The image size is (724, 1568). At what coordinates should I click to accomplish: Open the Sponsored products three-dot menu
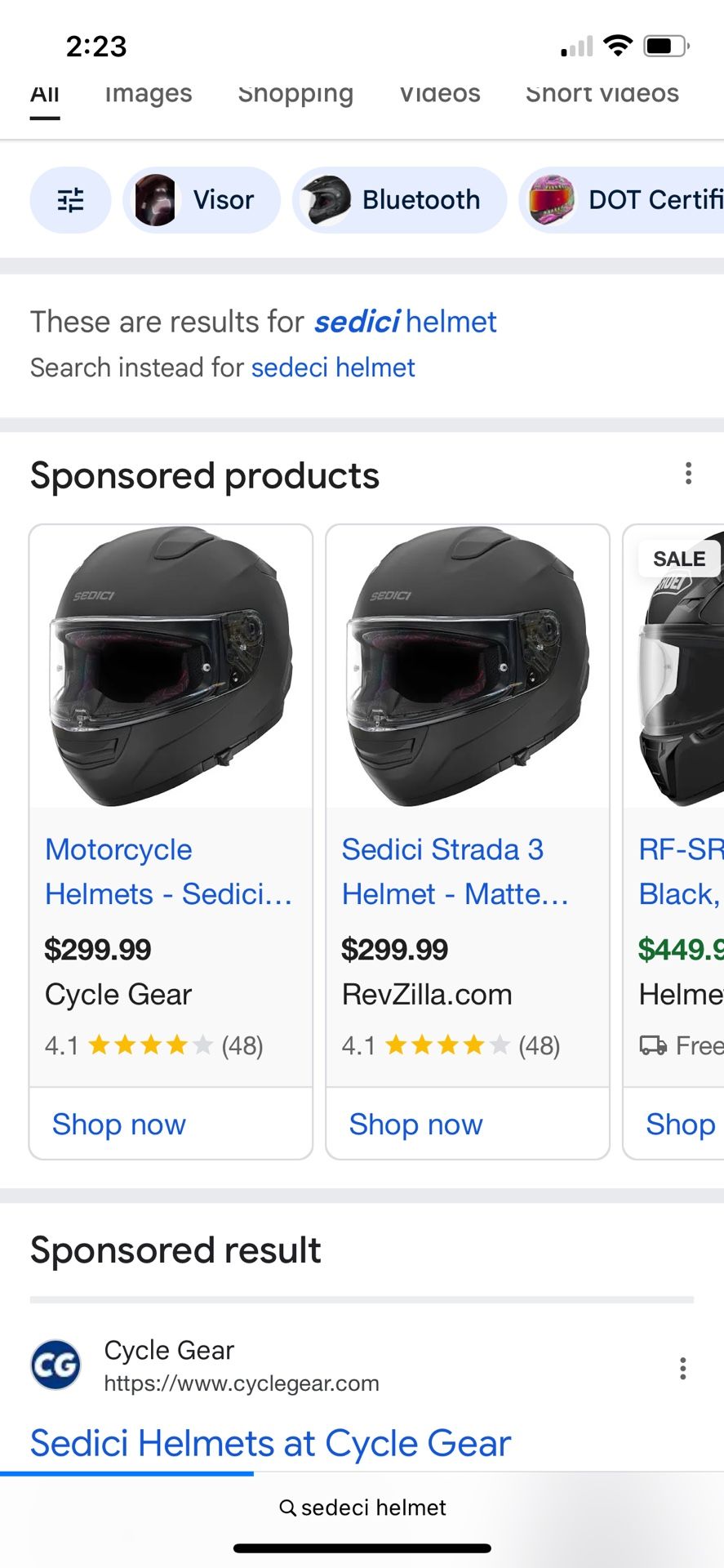688,474
